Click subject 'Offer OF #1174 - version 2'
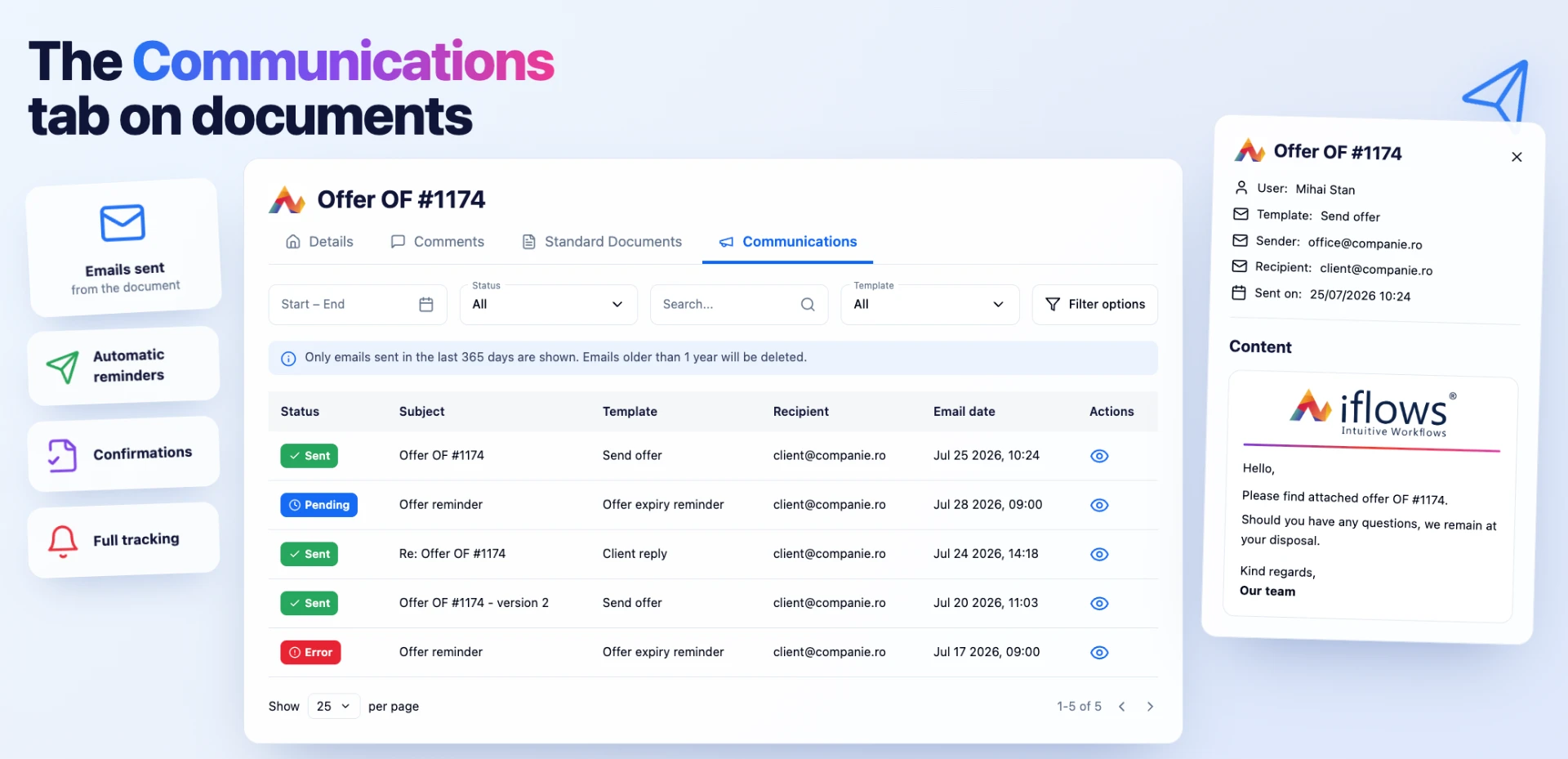This screenshot has width=1568, height=759. point(474,603)
